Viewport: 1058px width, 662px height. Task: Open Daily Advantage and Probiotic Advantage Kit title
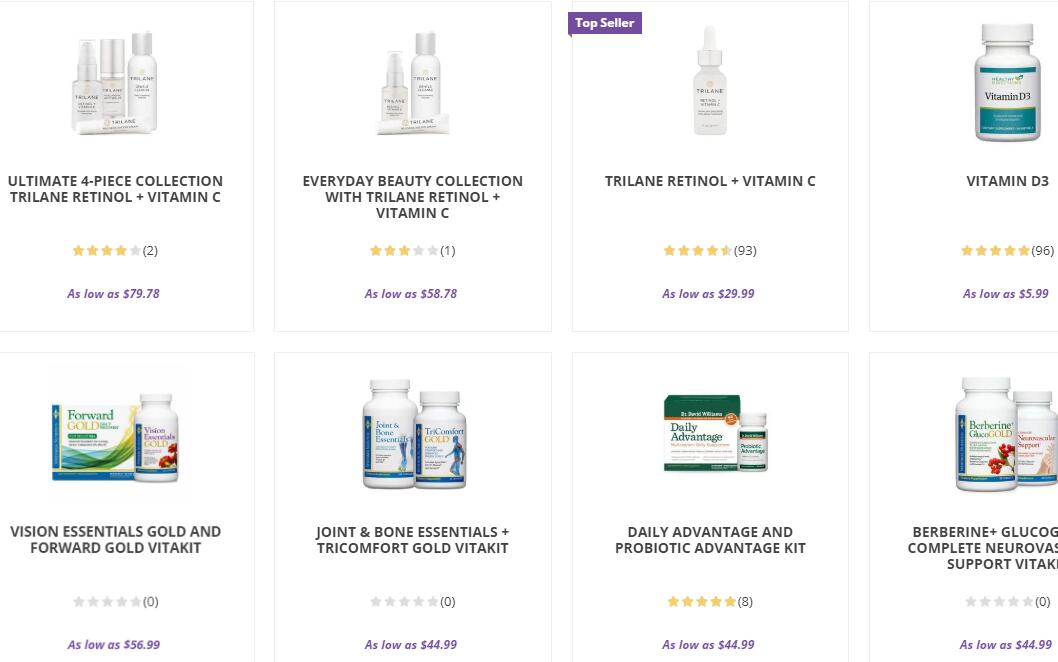710,540
